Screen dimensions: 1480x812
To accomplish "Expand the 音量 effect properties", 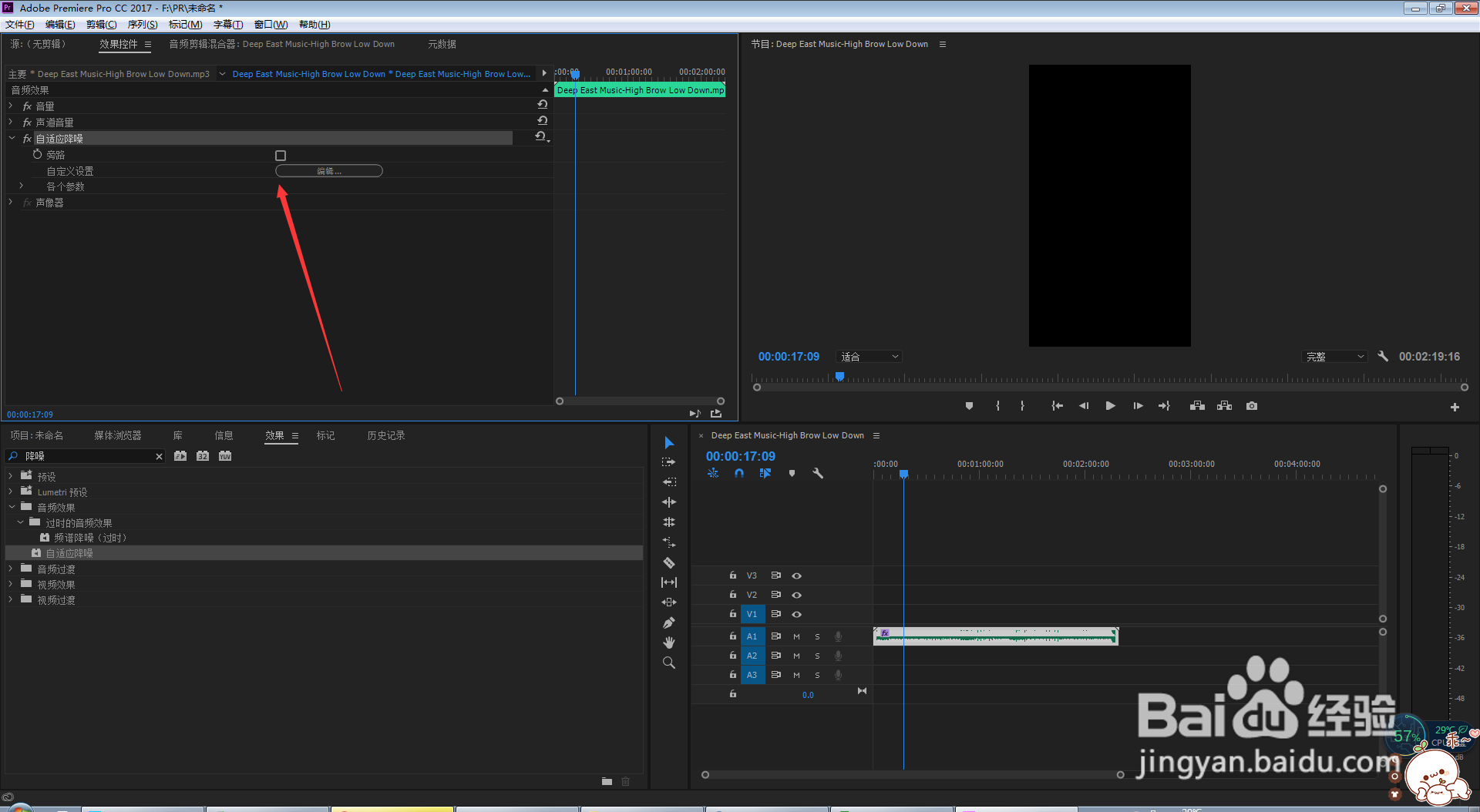I will coord(11,106).
